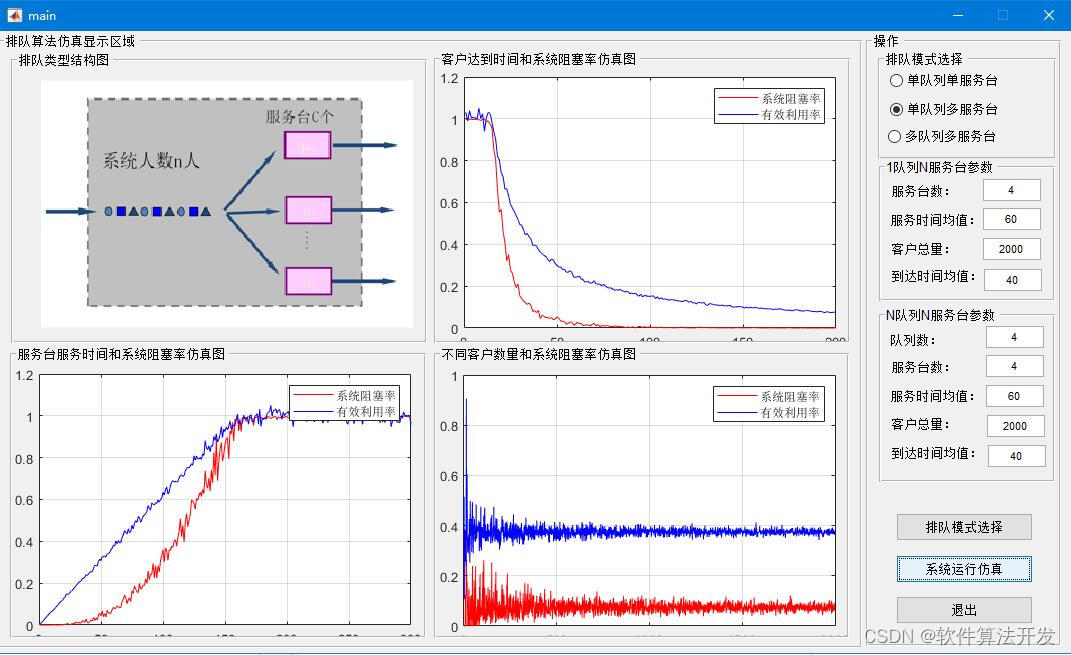Click 不同客户数量和系统阻塞率仿真图 title

538,354
